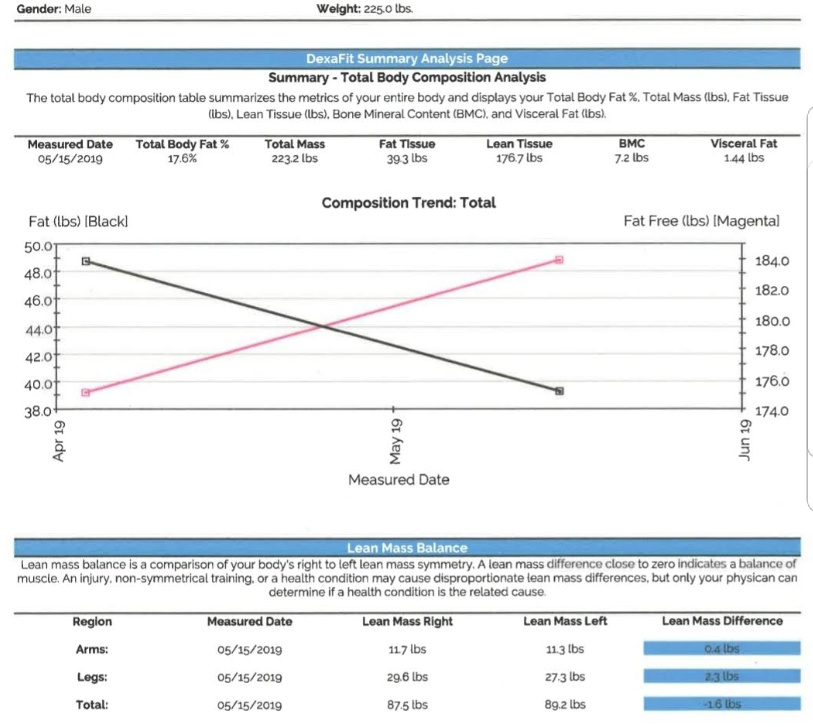Click the blue Total -1.6 lbs difference bar
This screenshot has width=813, height=727.
(720, 704)
